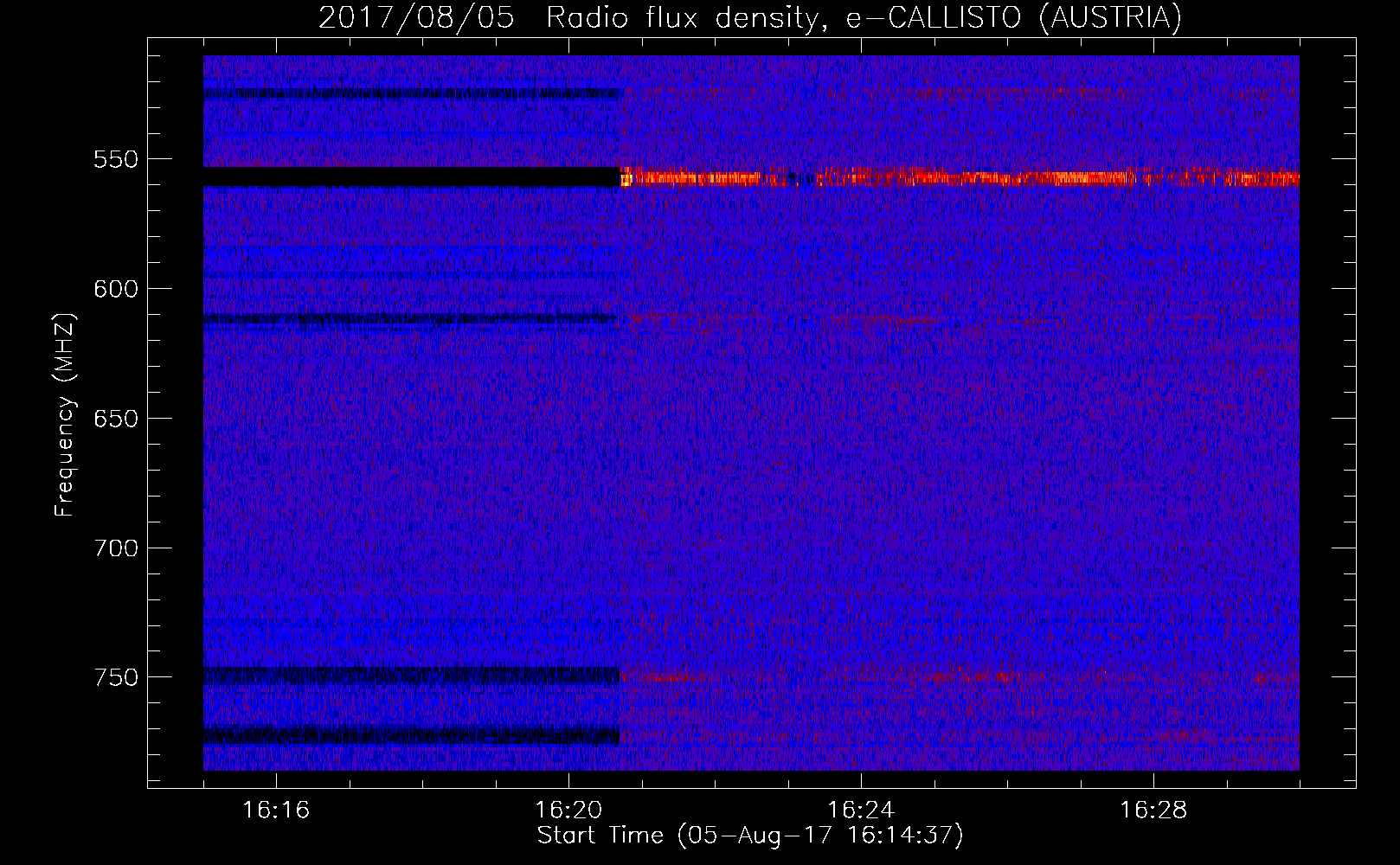Click the 16:24 time tick label
This screenshot has width=1400, height=865.
pyautogui.click(x=861, y=810)
